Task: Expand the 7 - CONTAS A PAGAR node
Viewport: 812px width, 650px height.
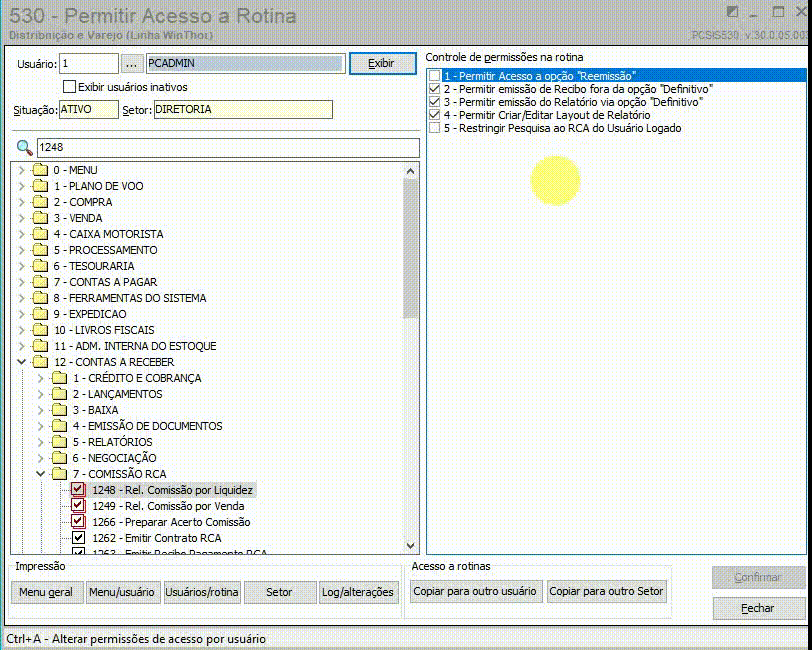Action: [22, 282]
